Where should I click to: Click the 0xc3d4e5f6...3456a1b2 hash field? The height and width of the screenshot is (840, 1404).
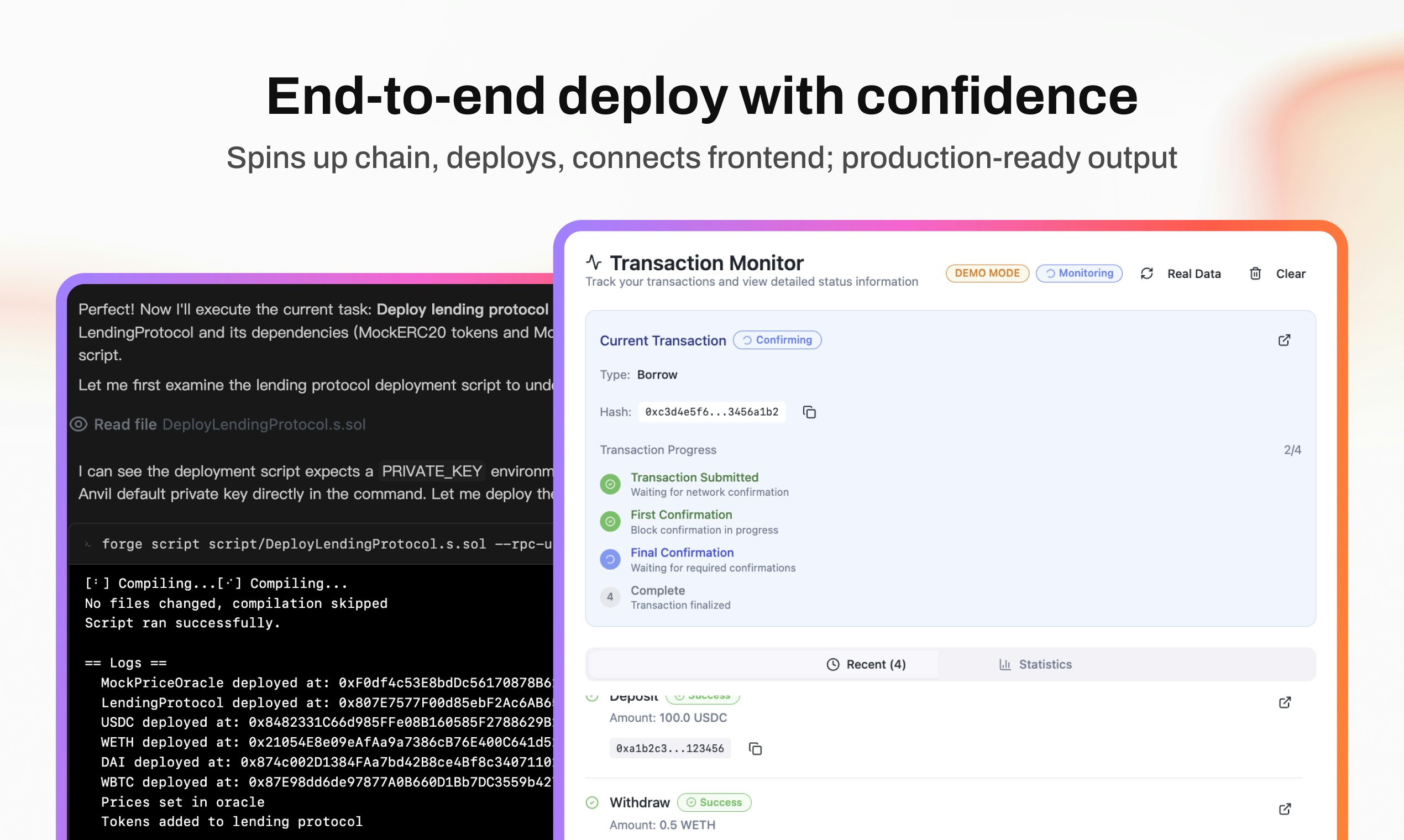(711, 412)
